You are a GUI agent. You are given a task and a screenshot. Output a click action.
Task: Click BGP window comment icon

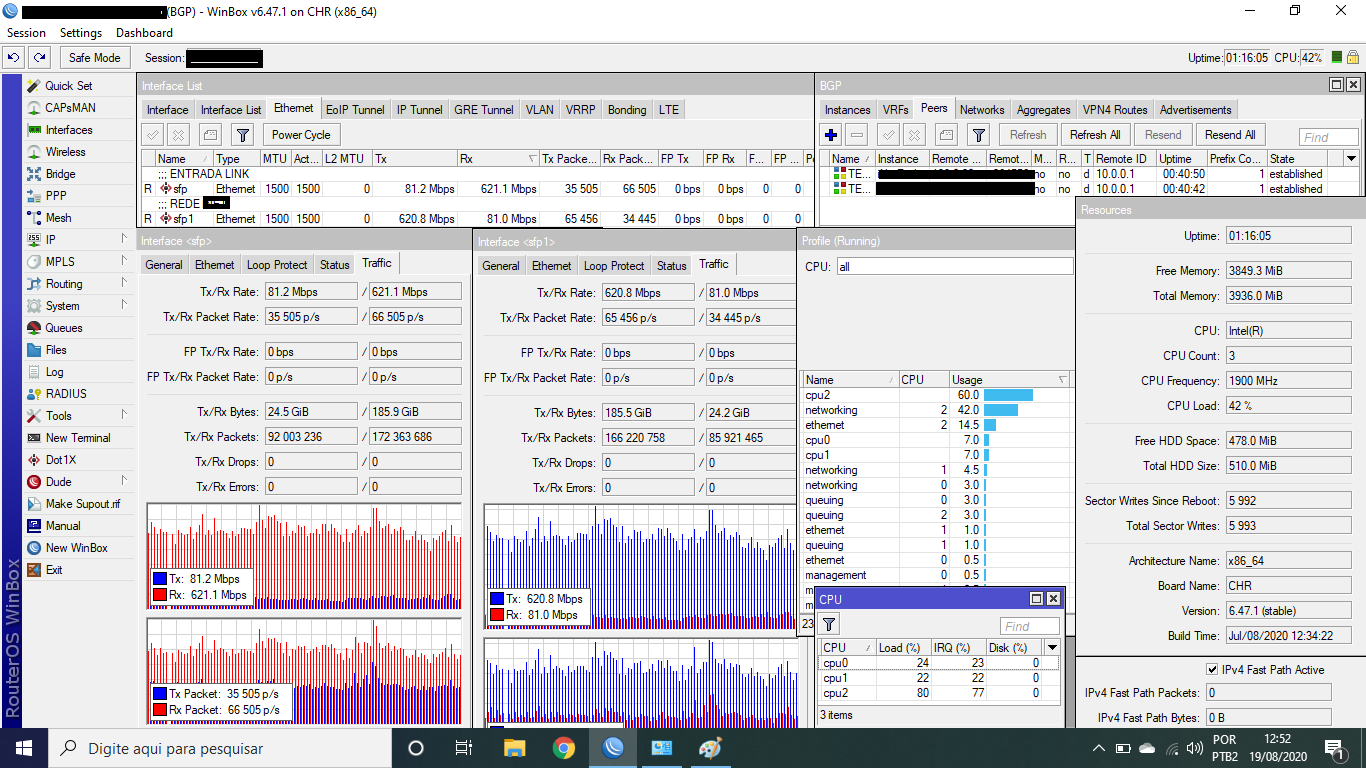(x=947, y=135)
